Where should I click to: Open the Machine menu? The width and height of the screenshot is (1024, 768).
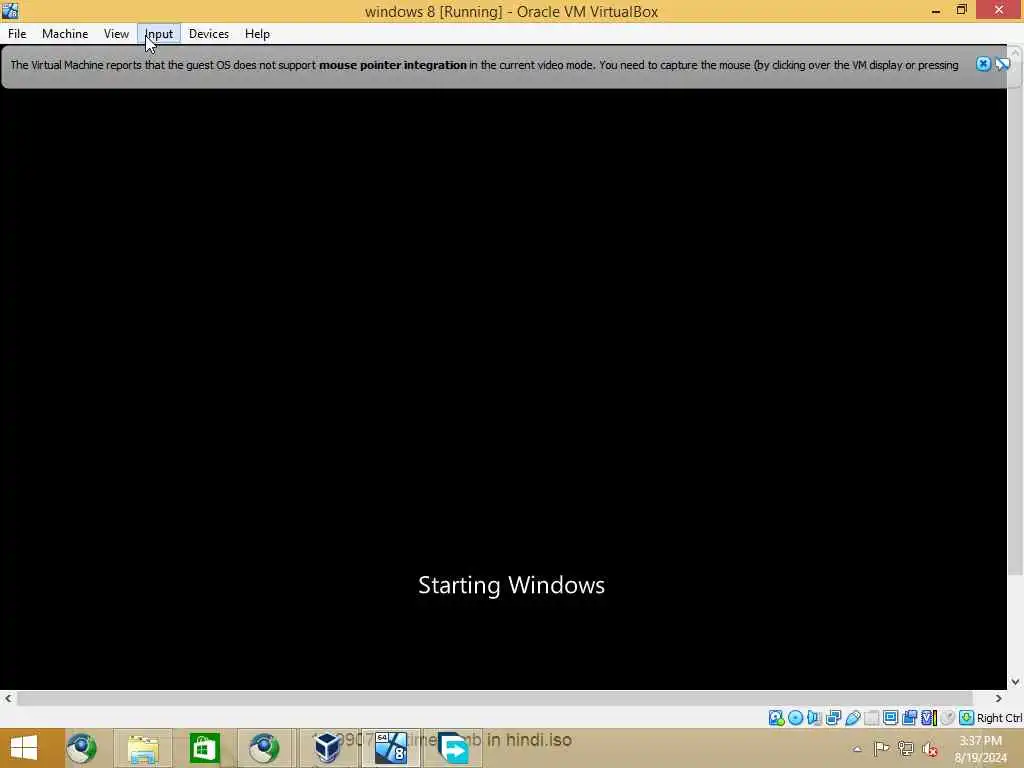coord(65,34)
